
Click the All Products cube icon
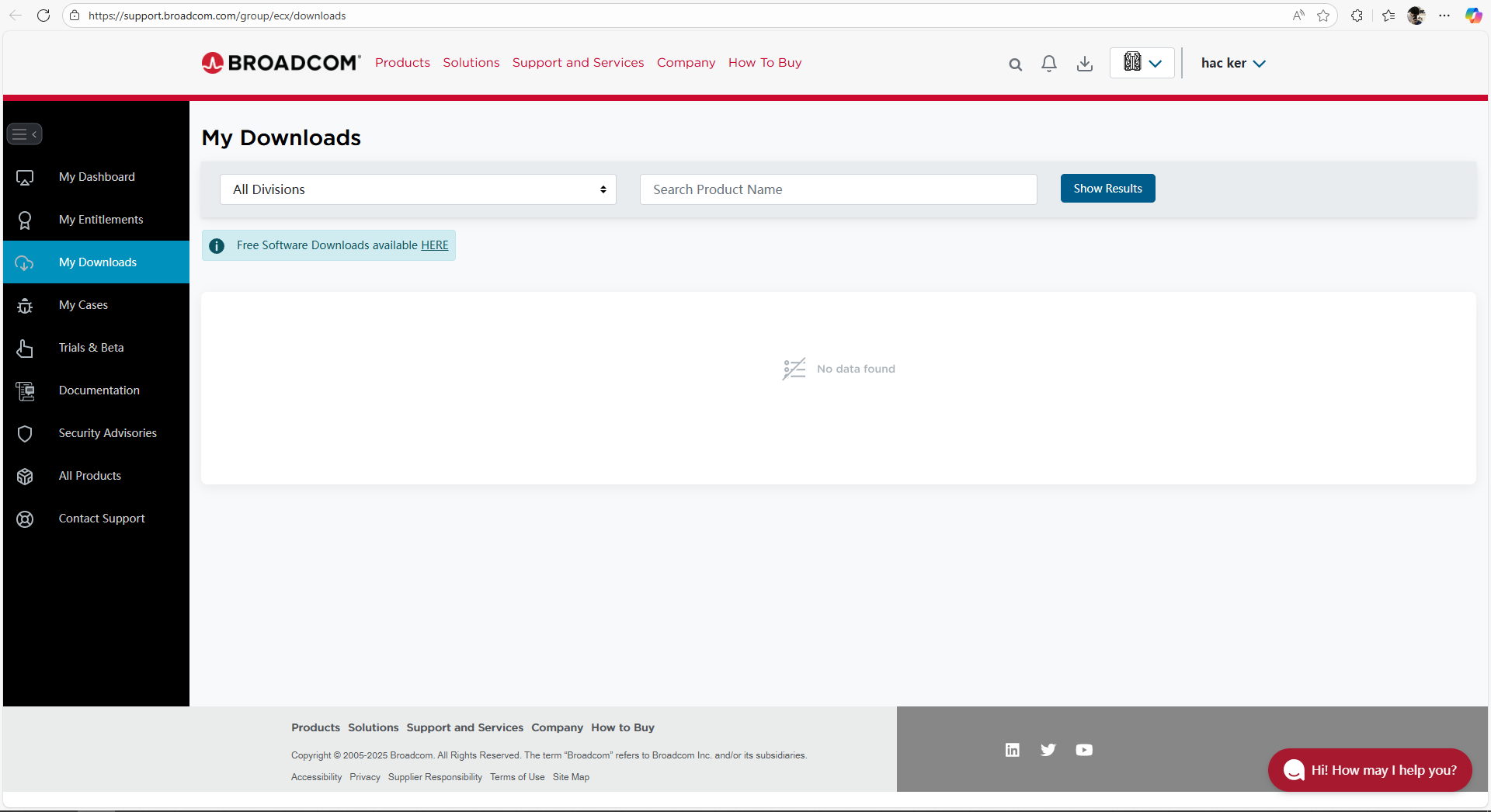(25, 477)
